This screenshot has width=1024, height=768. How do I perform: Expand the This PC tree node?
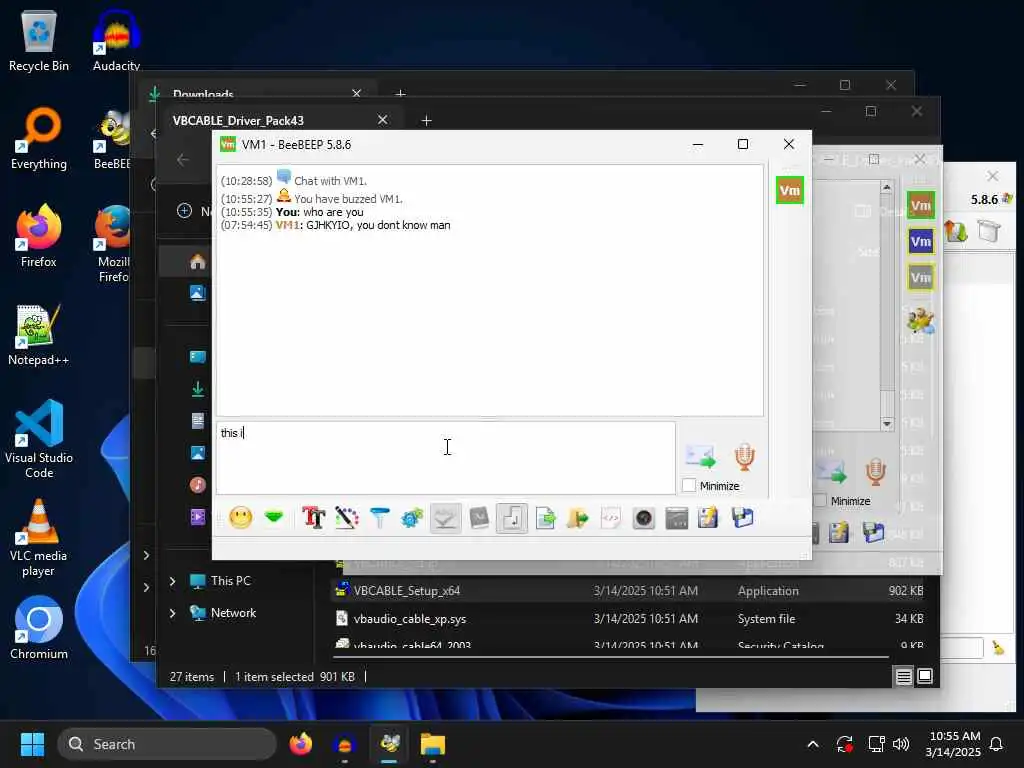172,581
